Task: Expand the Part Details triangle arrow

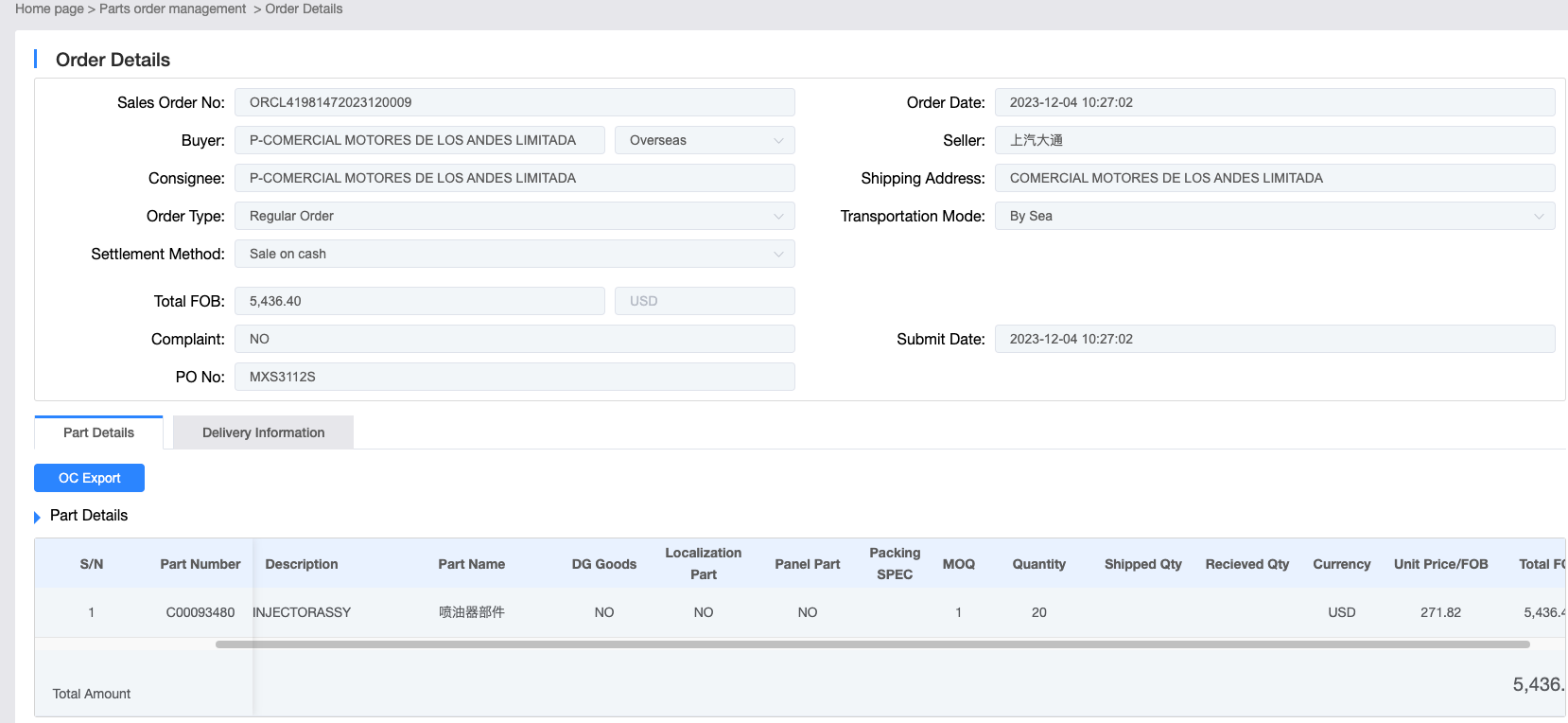Action: click(x=38, y=517)
